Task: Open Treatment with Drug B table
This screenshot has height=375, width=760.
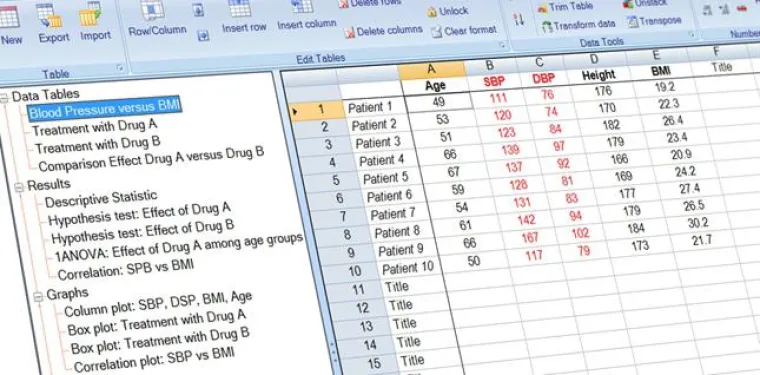Action: click(98, 144)
